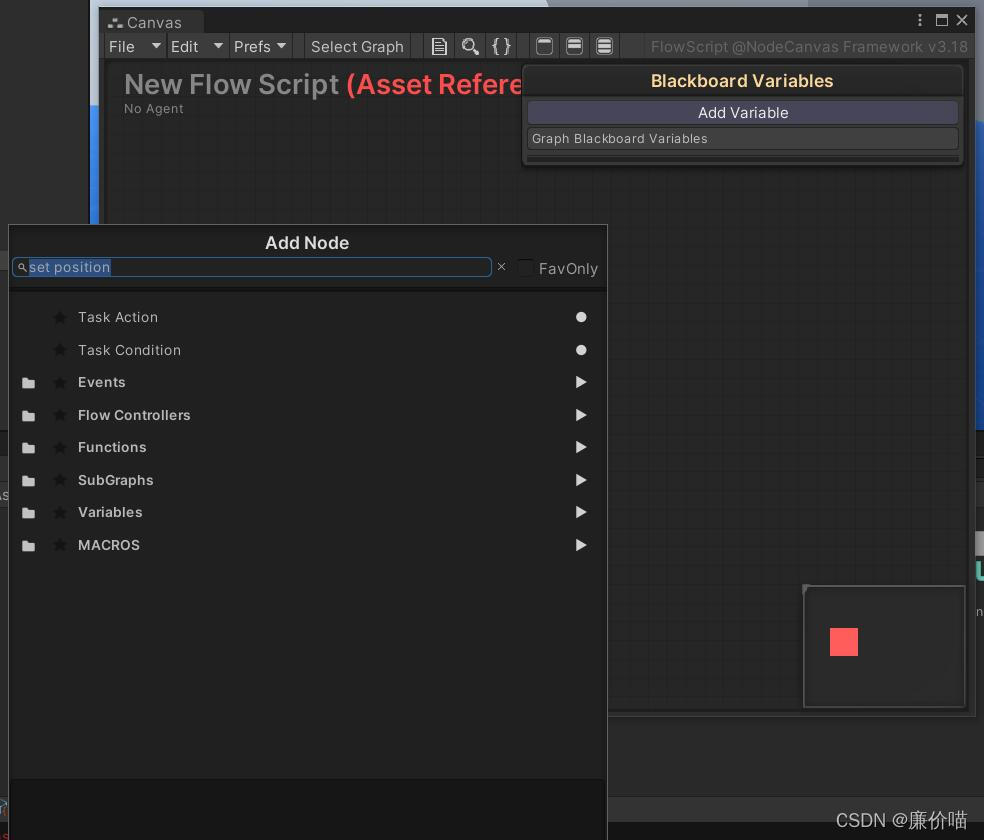
Task: Click the New Flow Script graph title
Action: tap(323, 85)
